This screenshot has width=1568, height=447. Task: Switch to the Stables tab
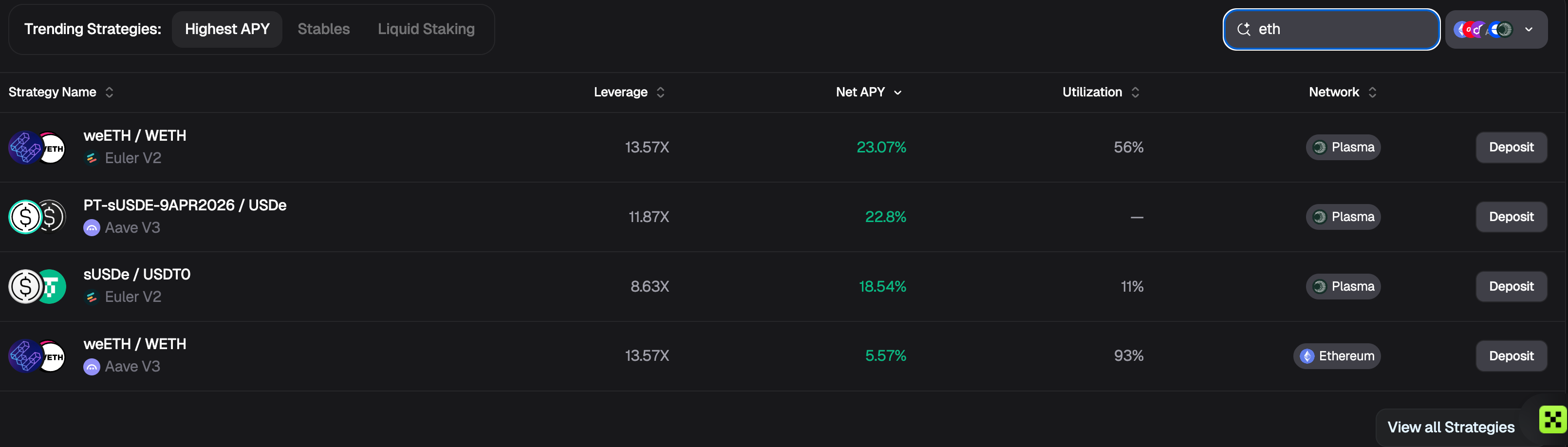[324, 29]
